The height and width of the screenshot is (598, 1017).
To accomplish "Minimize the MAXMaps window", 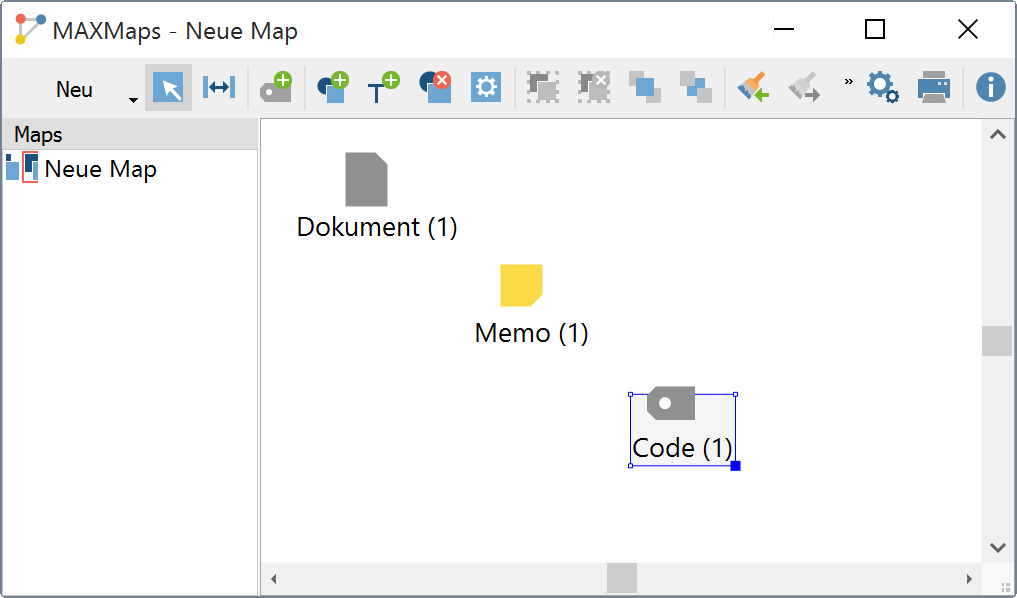I will [x=784, y=29].
